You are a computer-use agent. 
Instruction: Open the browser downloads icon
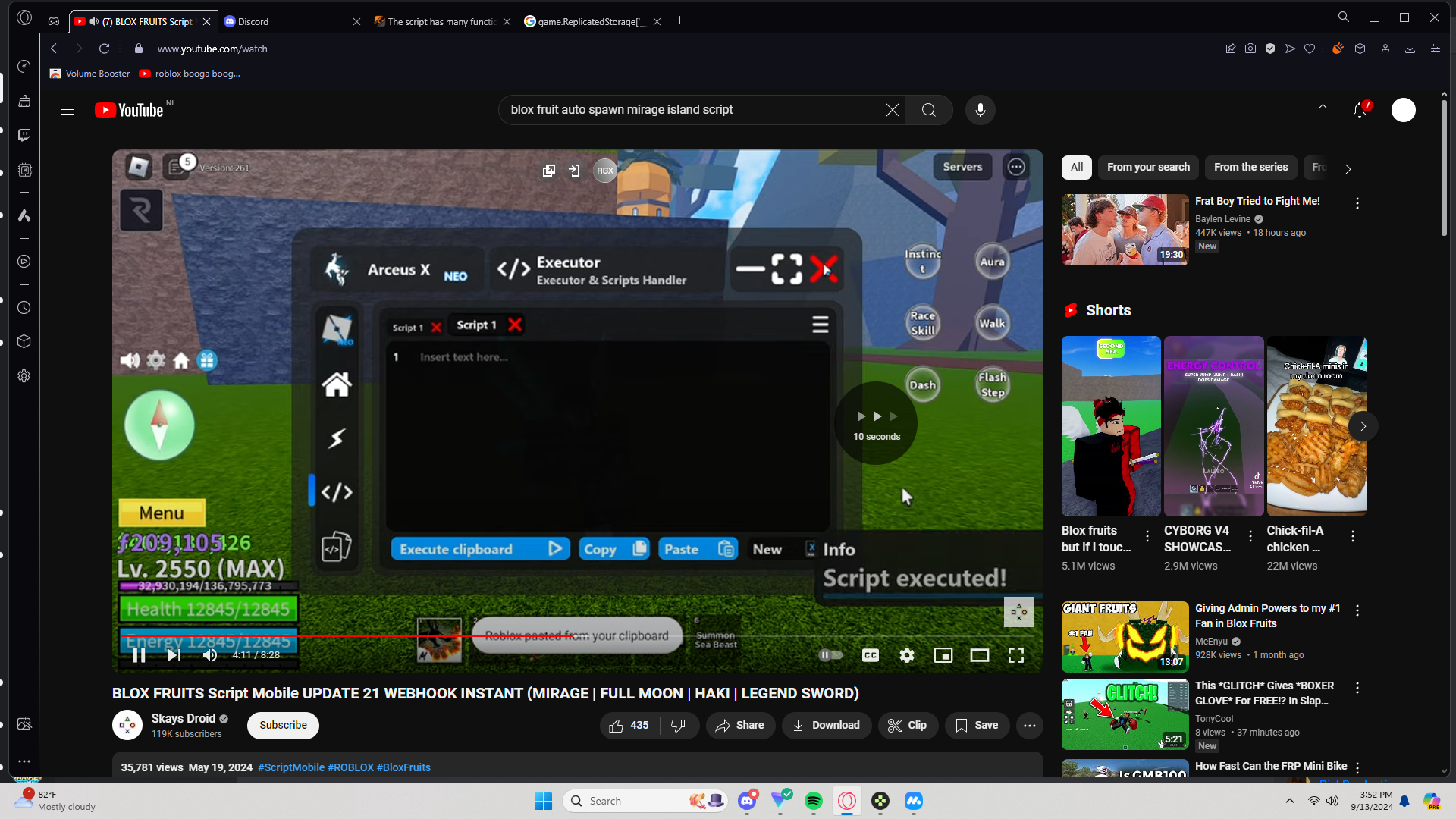coord(1410,49)
